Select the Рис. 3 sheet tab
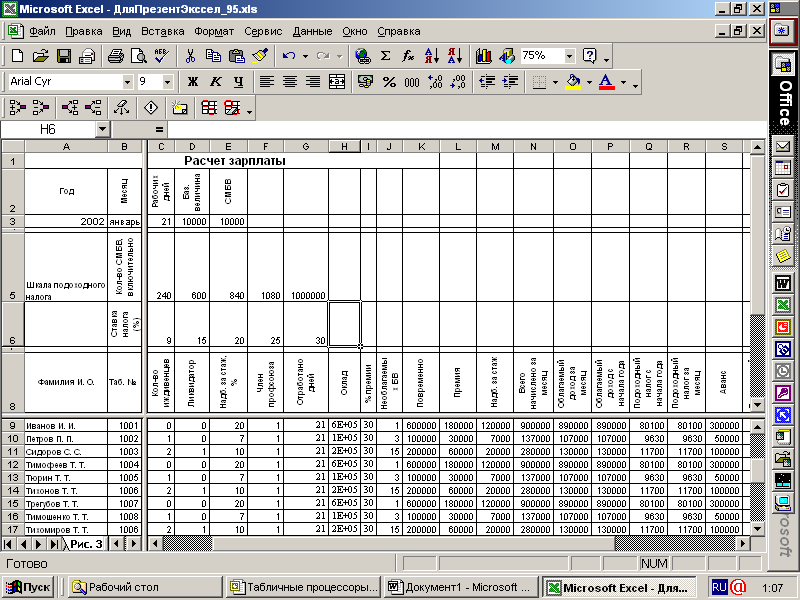This screenshot has width=800, height=600. point(84,544)
